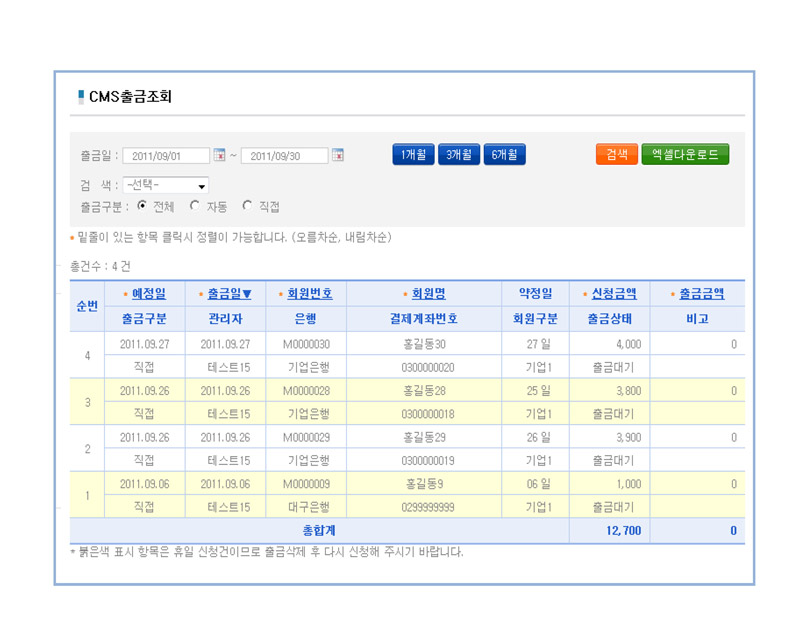This screenshot has height=644, width=800.
Task: Sort by 신청금액 column header
Action: coord(614,294)
